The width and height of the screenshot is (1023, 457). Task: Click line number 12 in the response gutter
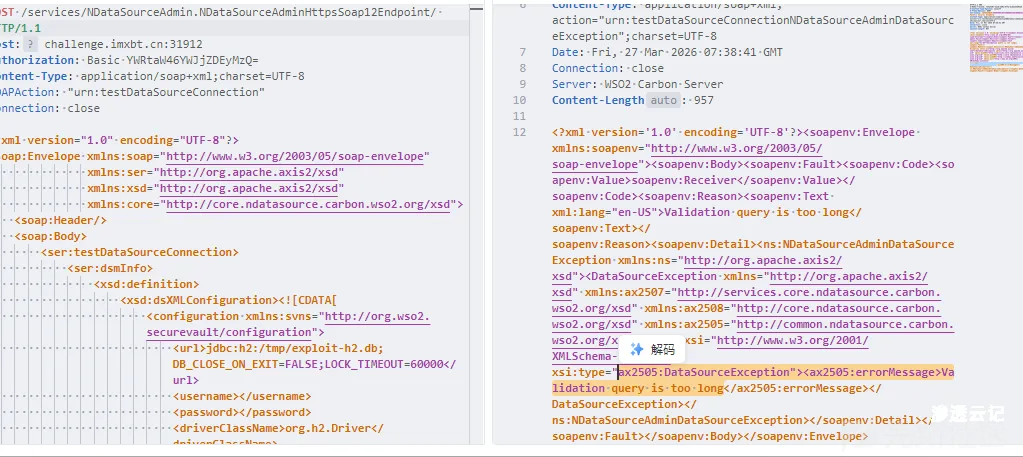tap(519, 132)
